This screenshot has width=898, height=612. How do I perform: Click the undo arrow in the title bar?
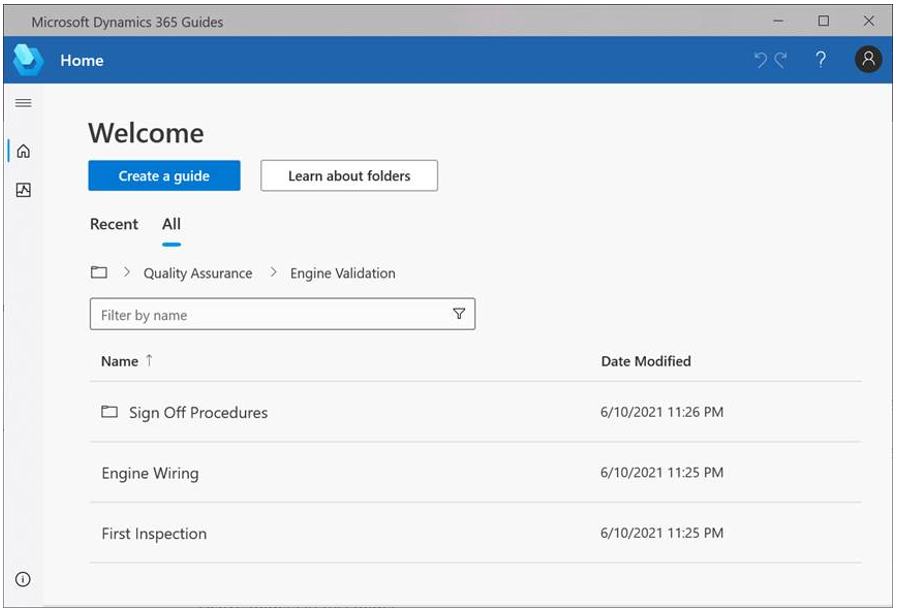click(761, 60)
